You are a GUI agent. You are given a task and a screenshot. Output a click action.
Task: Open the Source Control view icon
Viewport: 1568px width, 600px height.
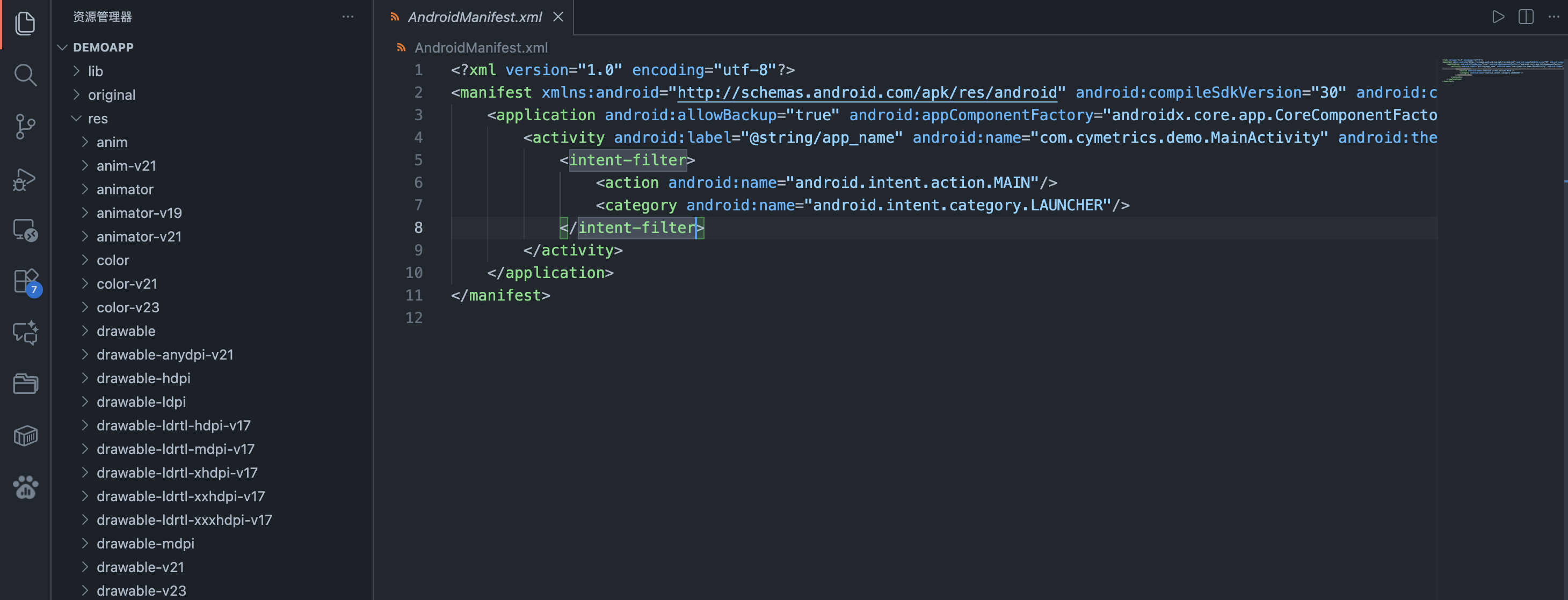[25, 127]
